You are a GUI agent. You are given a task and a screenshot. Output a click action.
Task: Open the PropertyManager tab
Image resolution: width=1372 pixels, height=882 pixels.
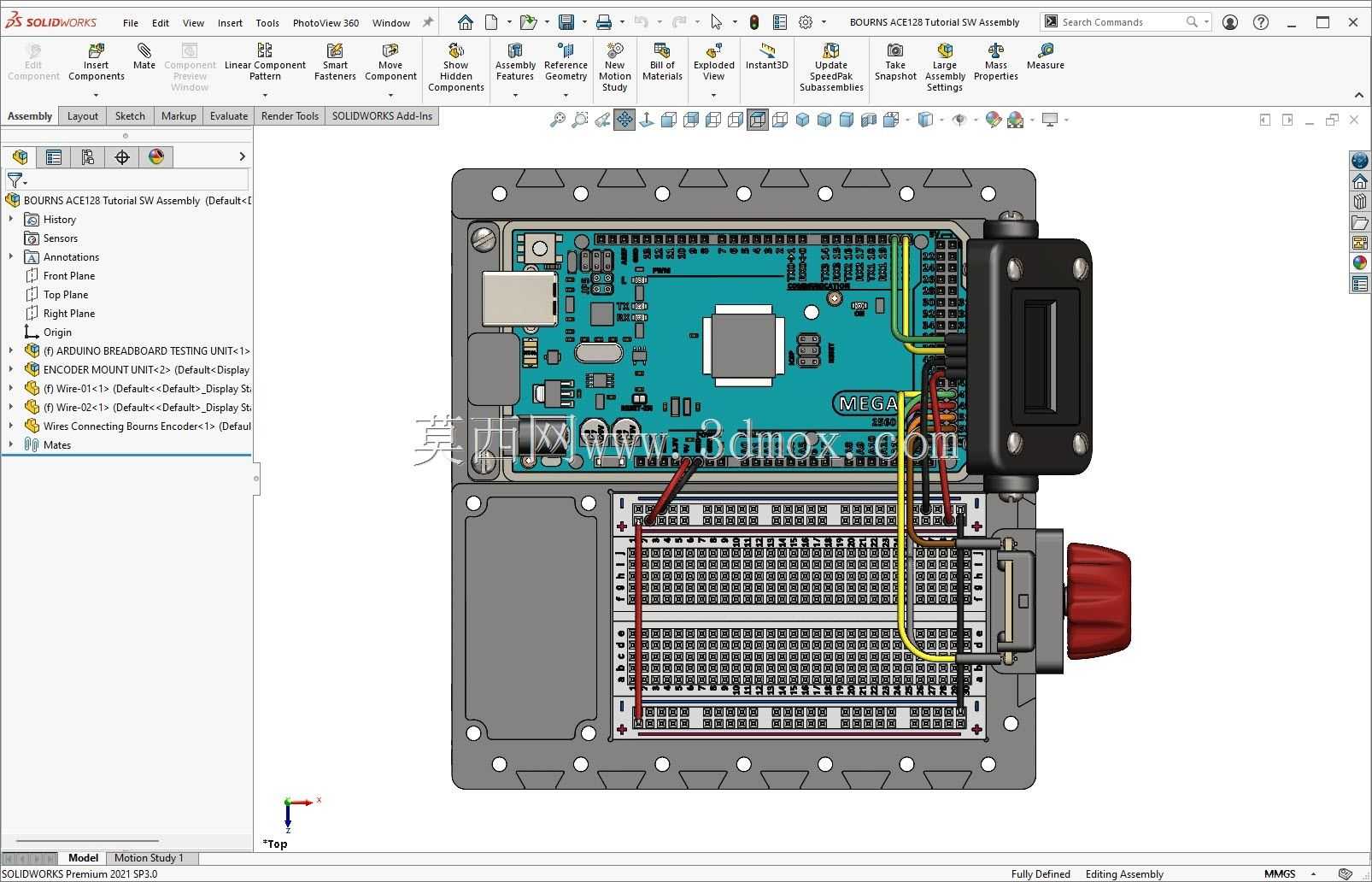point(54,156)
